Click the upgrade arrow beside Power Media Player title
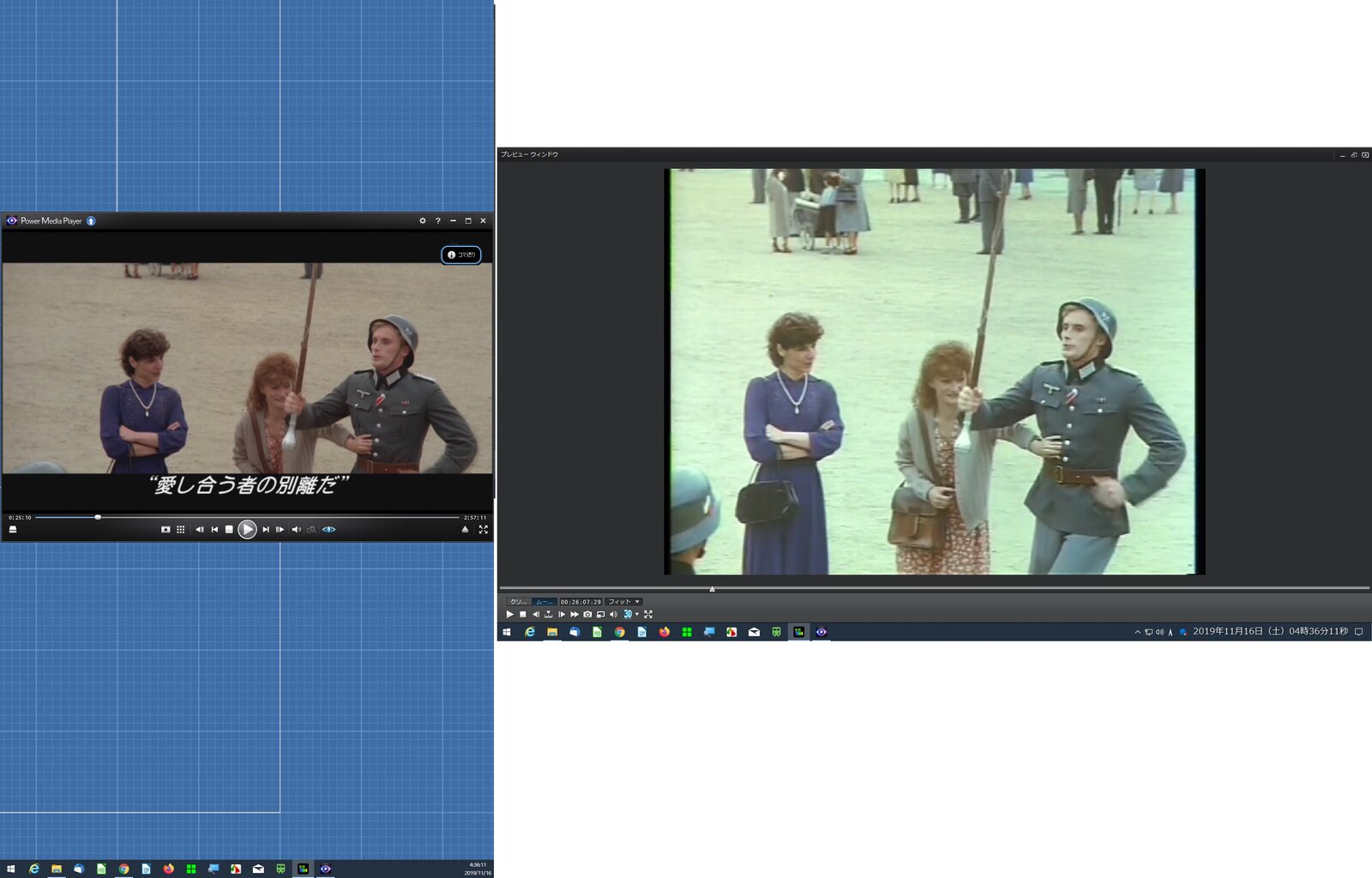The image size is (1372, 878). [x=91, y=220]
